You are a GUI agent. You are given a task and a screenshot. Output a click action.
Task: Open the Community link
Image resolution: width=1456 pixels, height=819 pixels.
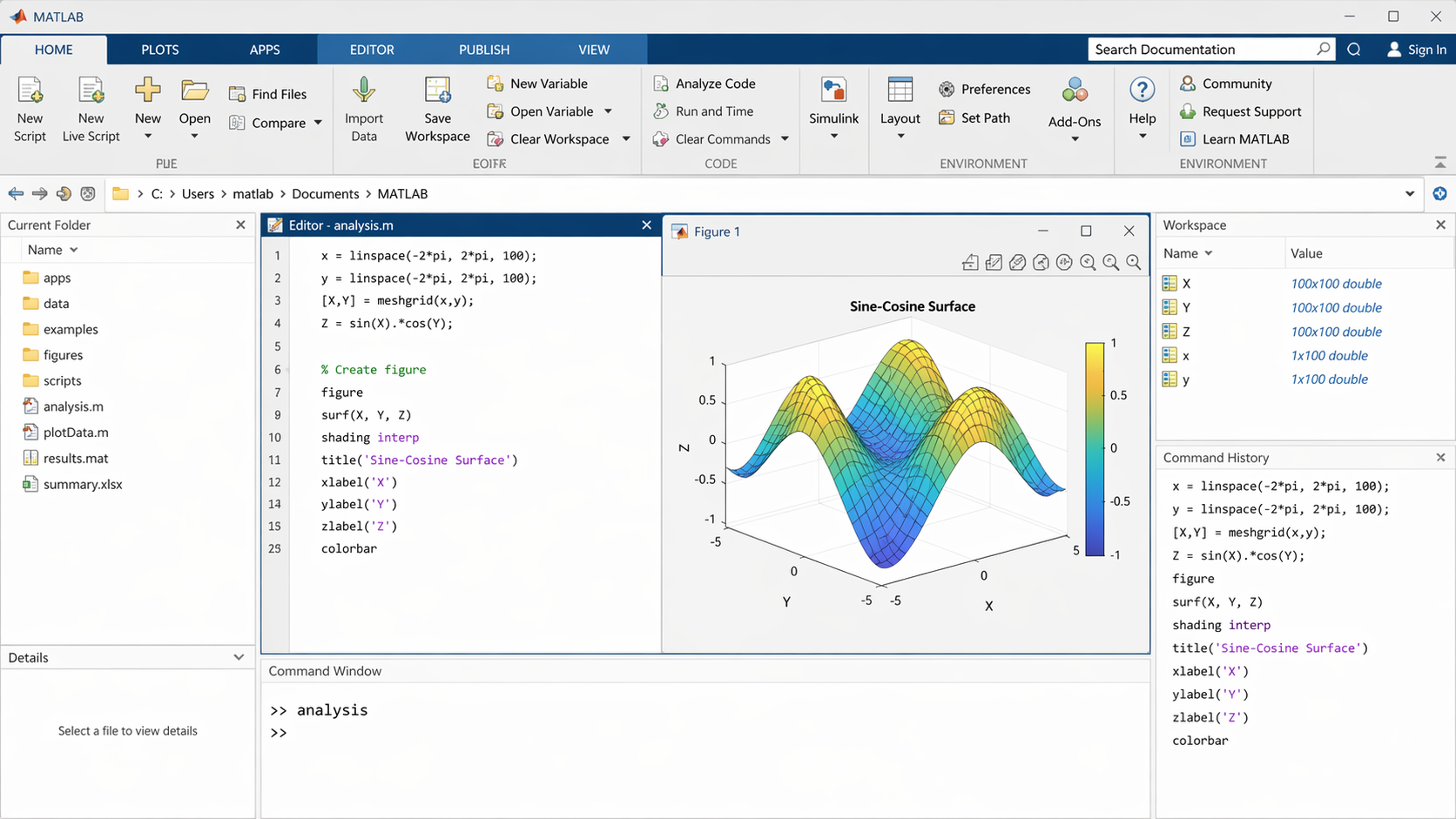1226,84
